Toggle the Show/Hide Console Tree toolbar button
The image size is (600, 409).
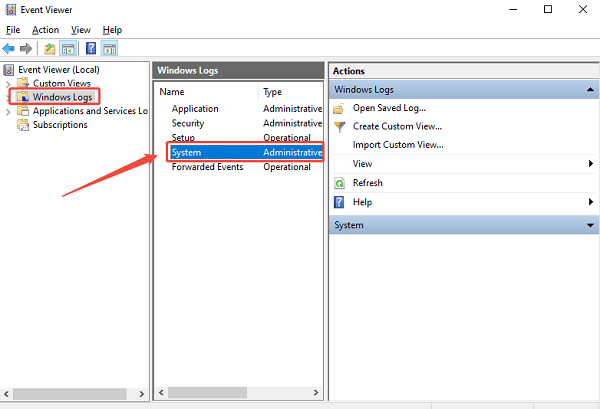click(x=68, y=48)
